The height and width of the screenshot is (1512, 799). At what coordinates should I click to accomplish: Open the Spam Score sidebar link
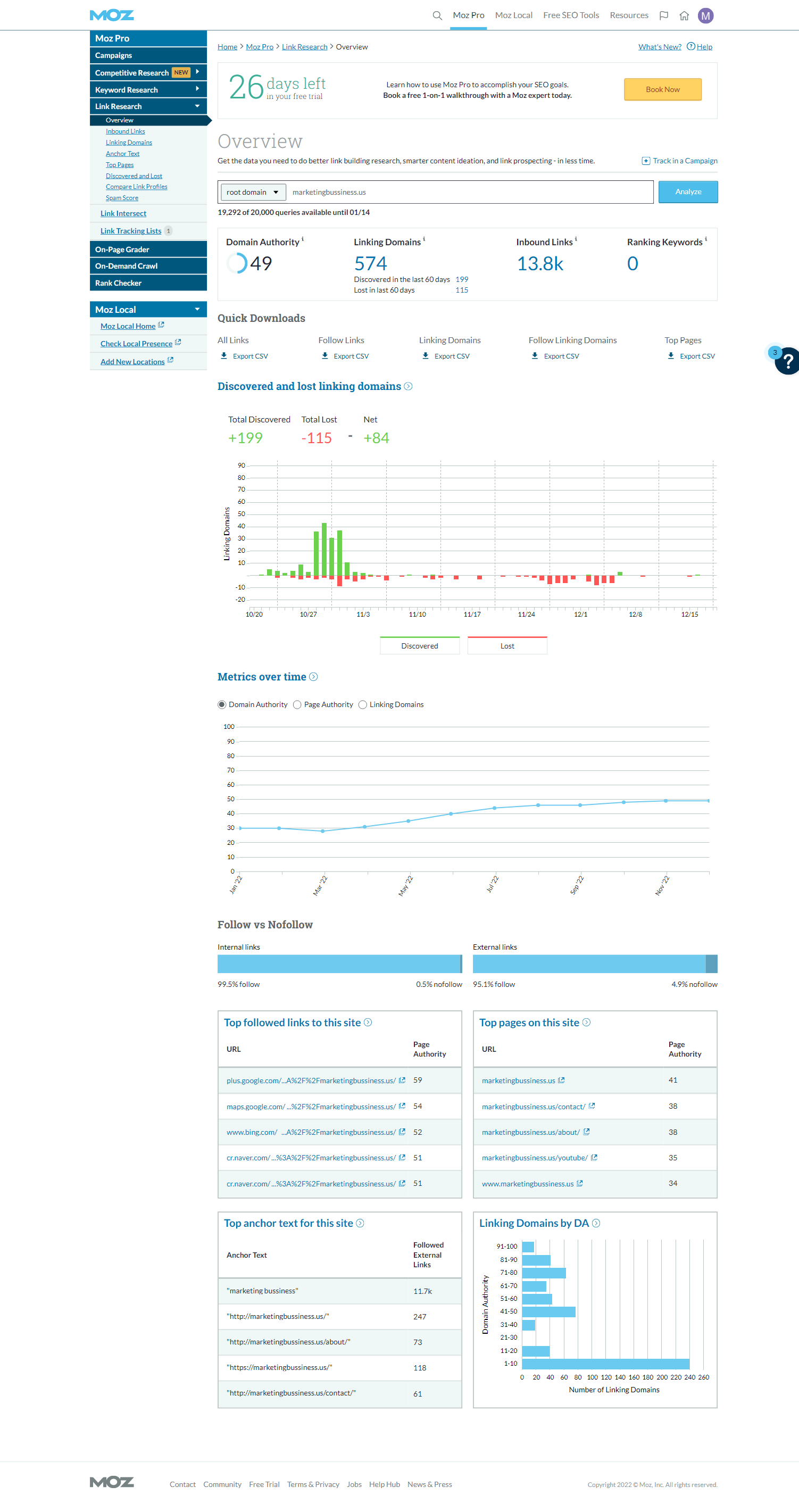click(x=122, y=198)
